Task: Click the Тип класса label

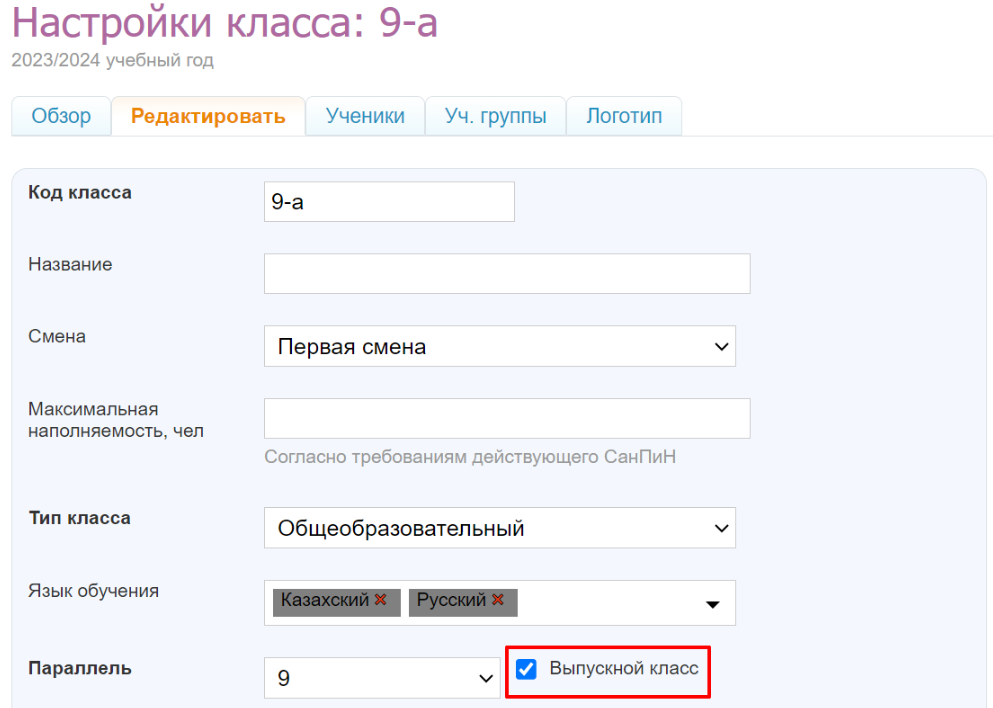Action: [x=80, y=518]
